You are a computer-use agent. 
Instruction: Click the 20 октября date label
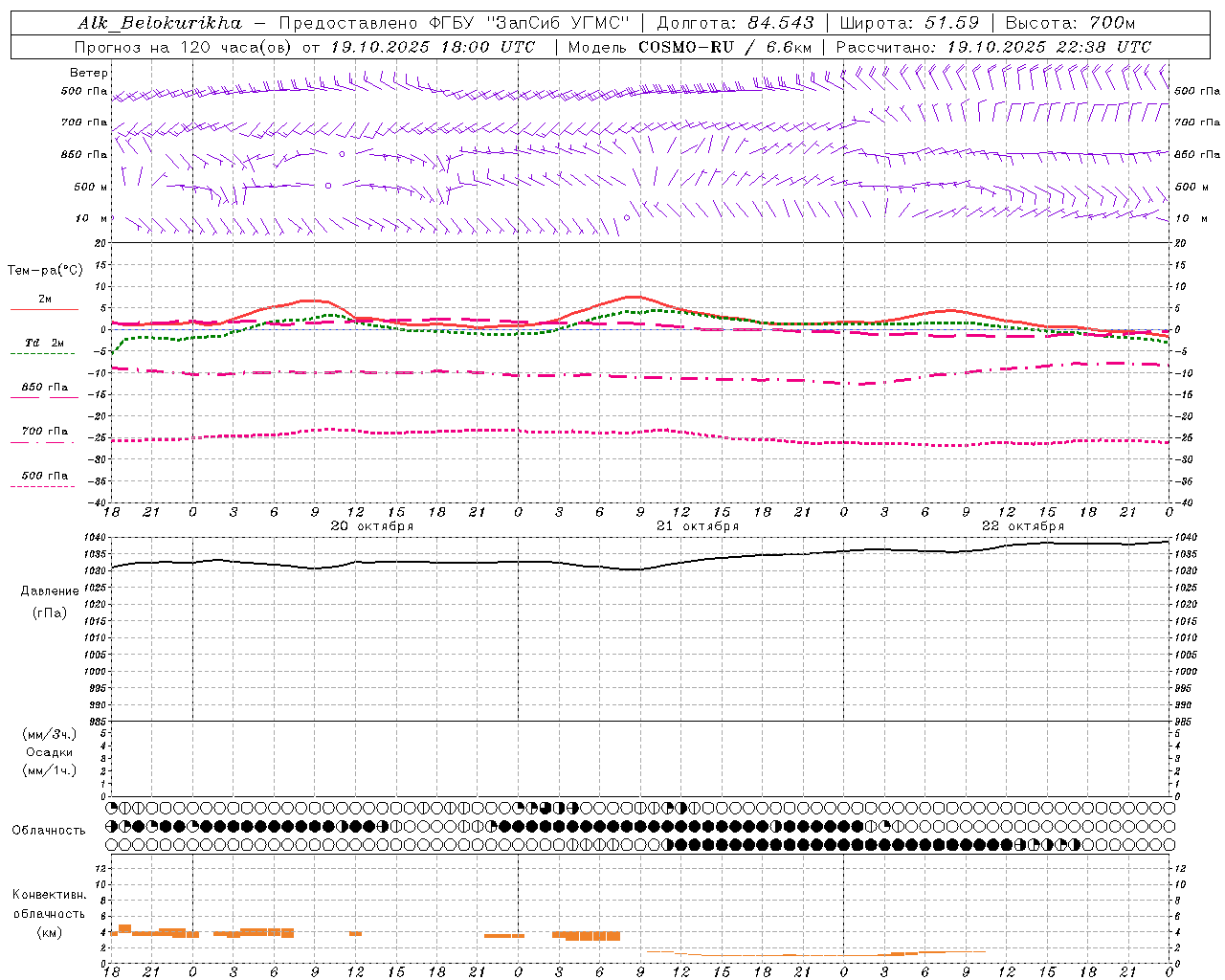click(x=372, y=526)
